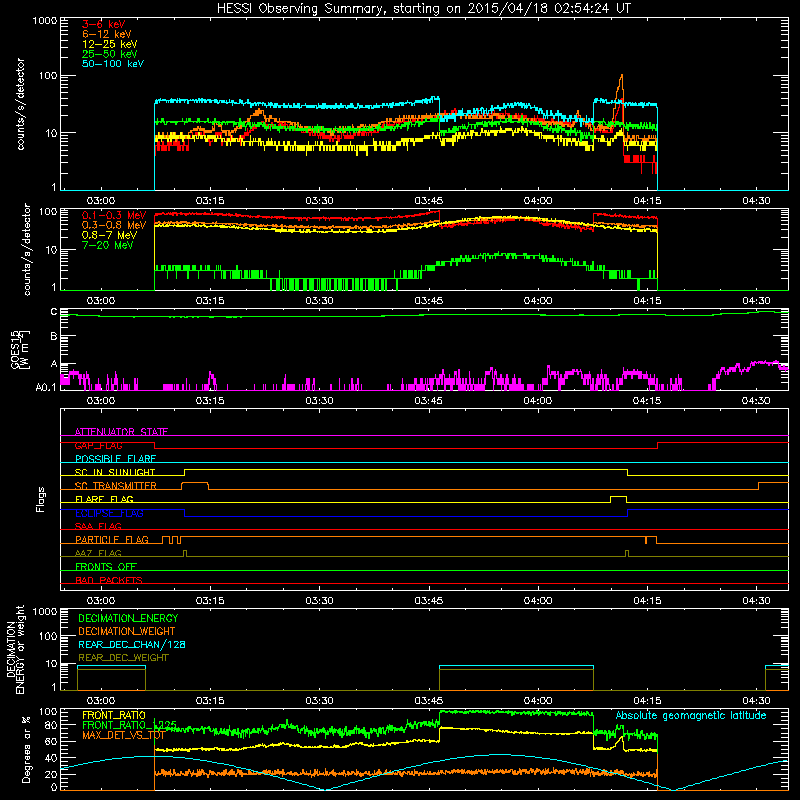800x800 pixels.
Task: Click the DECIMATION_ENERGY legend entry
Action: 128,618
